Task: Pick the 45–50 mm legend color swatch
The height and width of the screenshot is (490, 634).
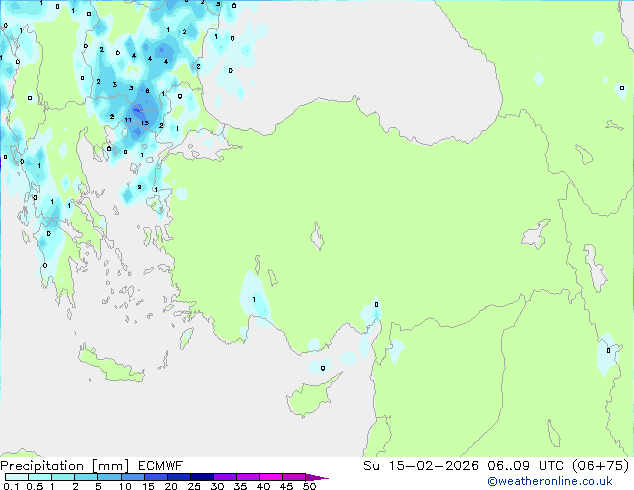Action: click(x=294, y=477)
